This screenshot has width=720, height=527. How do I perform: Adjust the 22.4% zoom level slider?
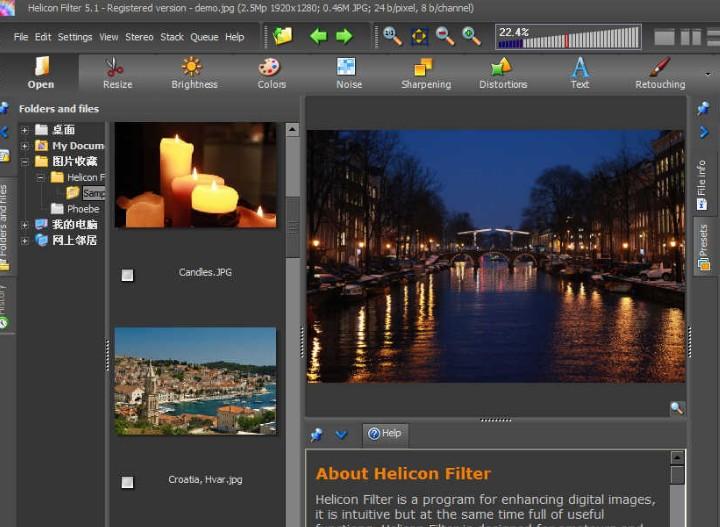568,37
